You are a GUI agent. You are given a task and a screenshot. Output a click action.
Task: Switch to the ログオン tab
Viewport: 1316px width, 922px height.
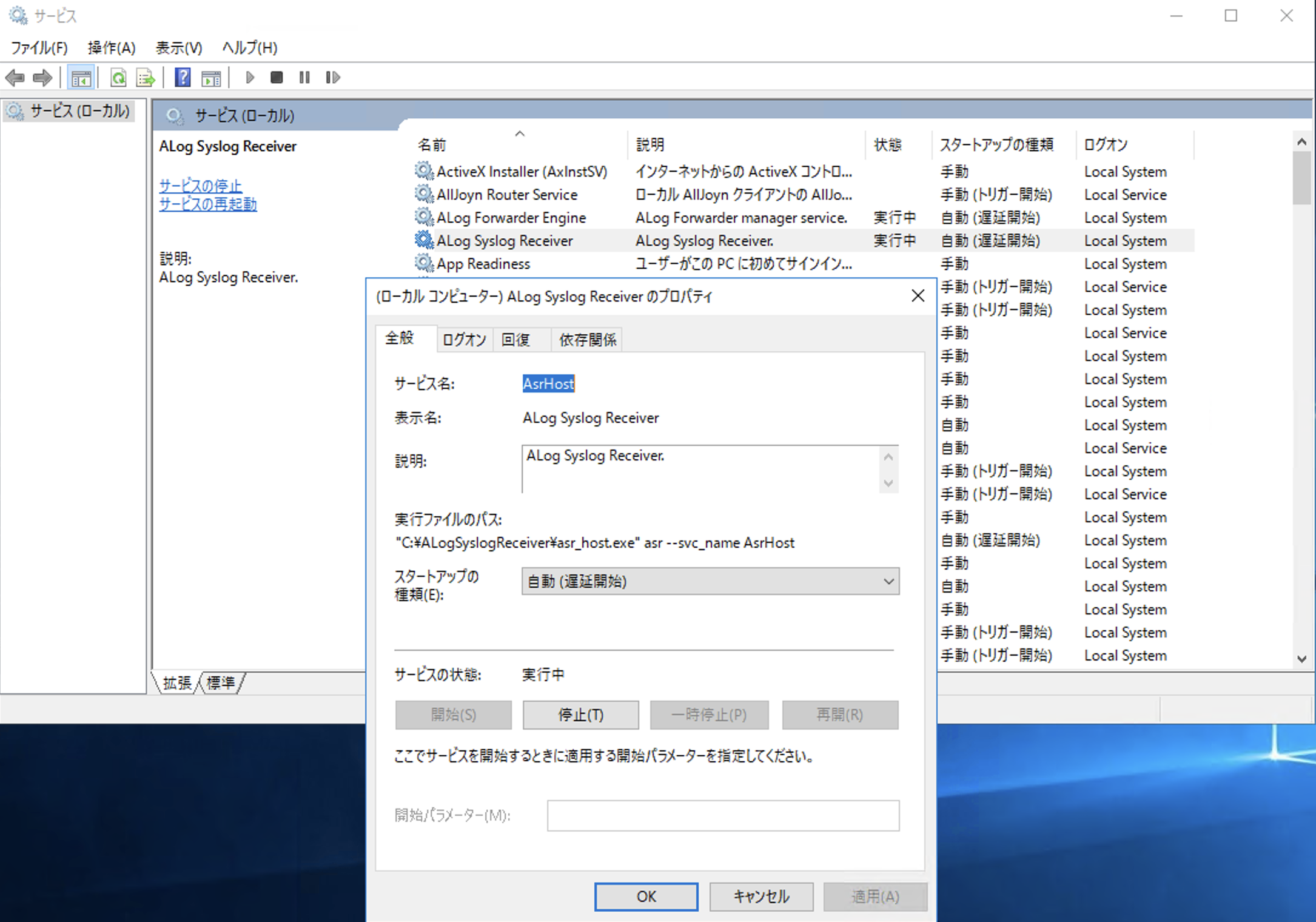[x=465, y=340]
